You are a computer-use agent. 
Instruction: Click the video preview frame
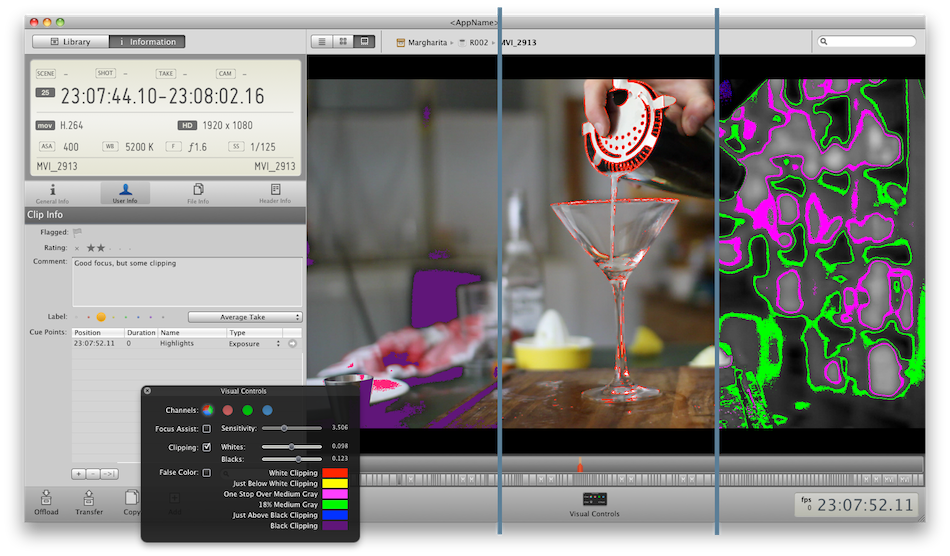[616, 253]
